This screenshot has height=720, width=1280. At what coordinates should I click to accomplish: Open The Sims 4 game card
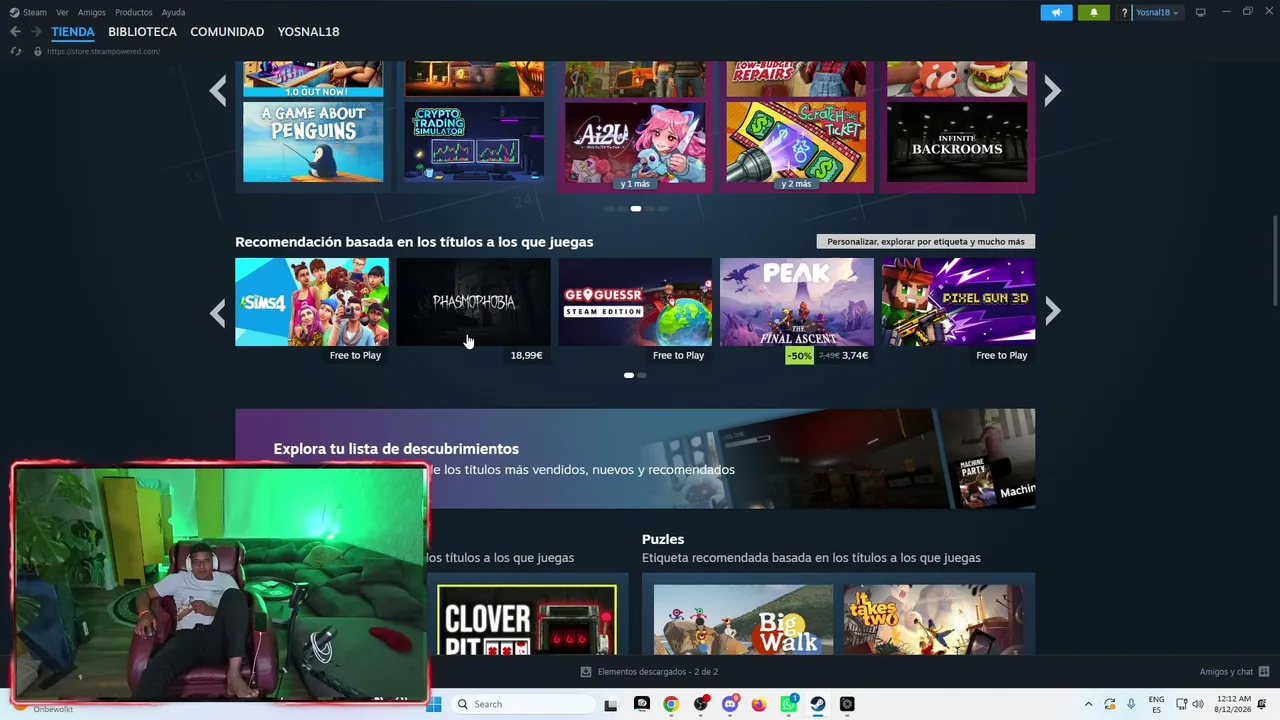click(312, 302)
